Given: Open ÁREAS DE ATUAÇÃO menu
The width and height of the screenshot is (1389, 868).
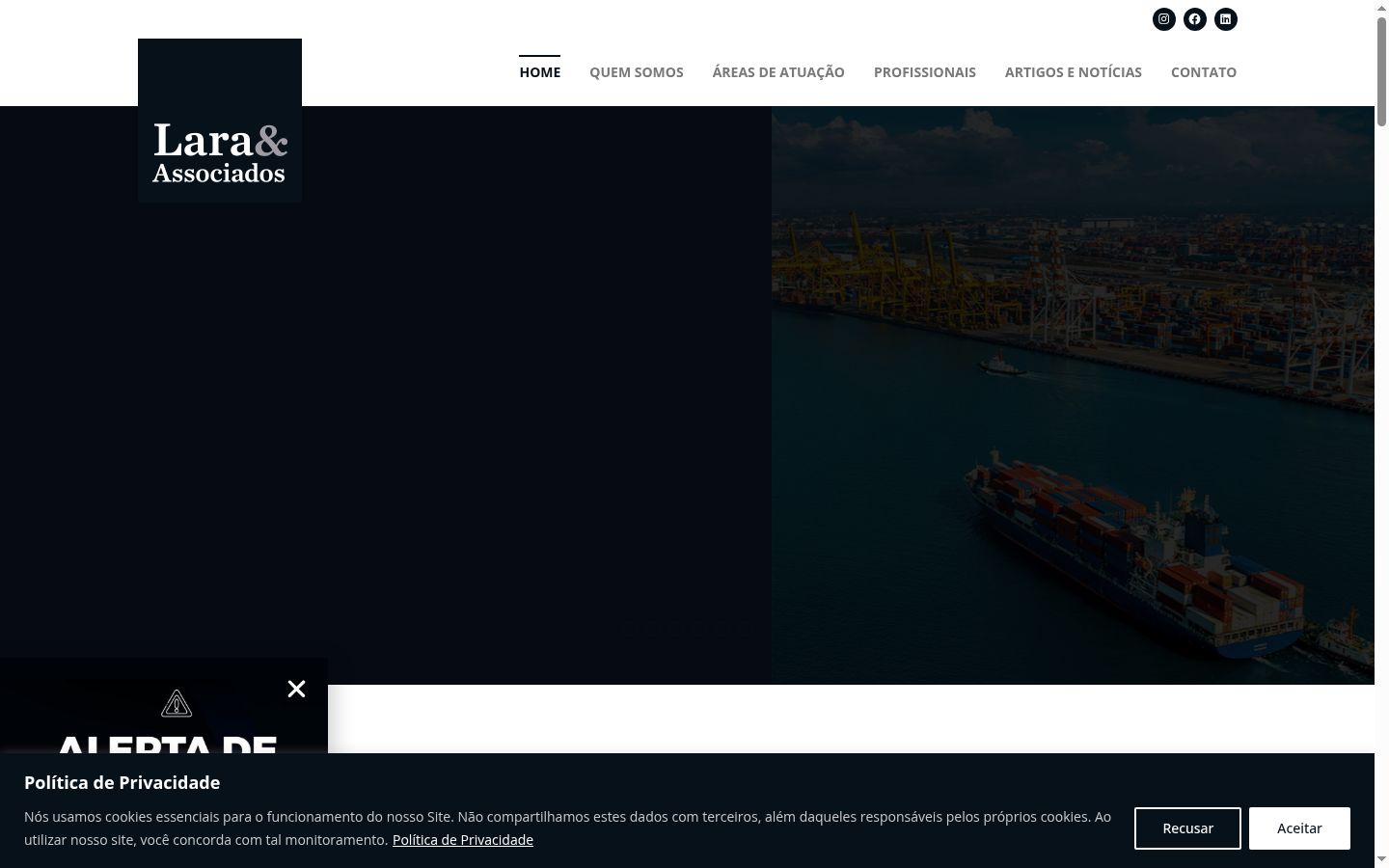Looking at the screenshot, I should pos(778,72).
